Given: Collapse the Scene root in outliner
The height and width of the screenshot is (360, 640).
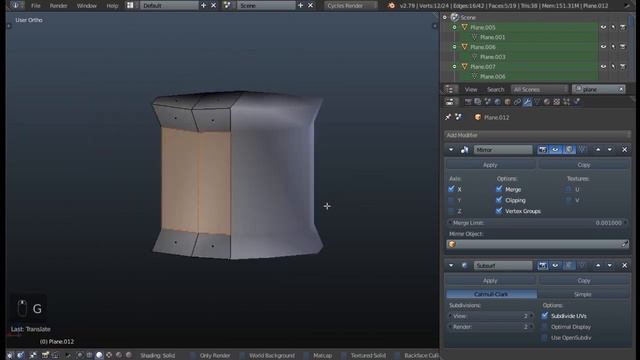Looking at the screenshot, I should pyautogui.click(x=445, y=18).
